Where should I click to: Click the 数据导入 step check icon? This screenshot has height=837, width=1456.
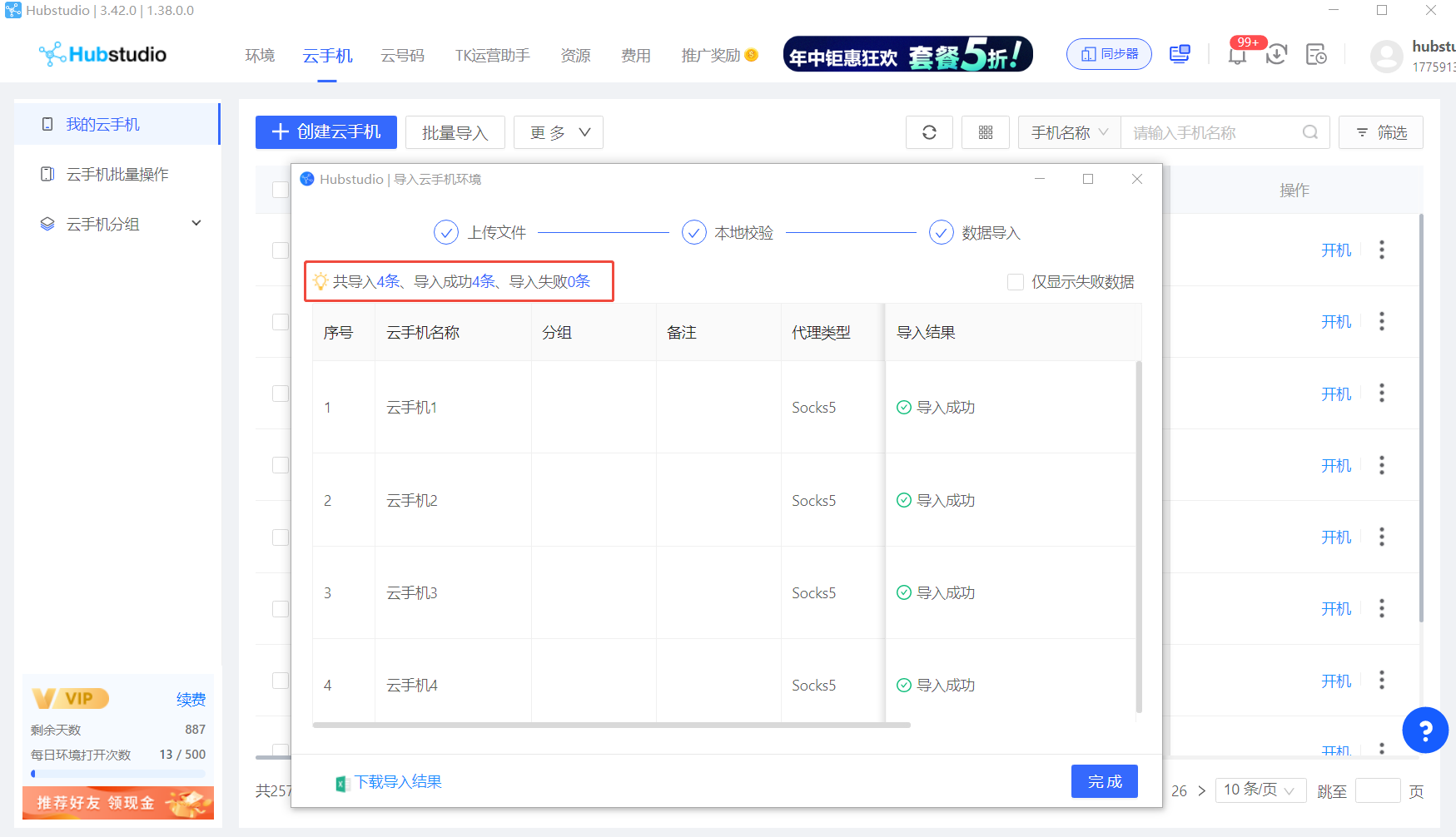click(942, 232)
